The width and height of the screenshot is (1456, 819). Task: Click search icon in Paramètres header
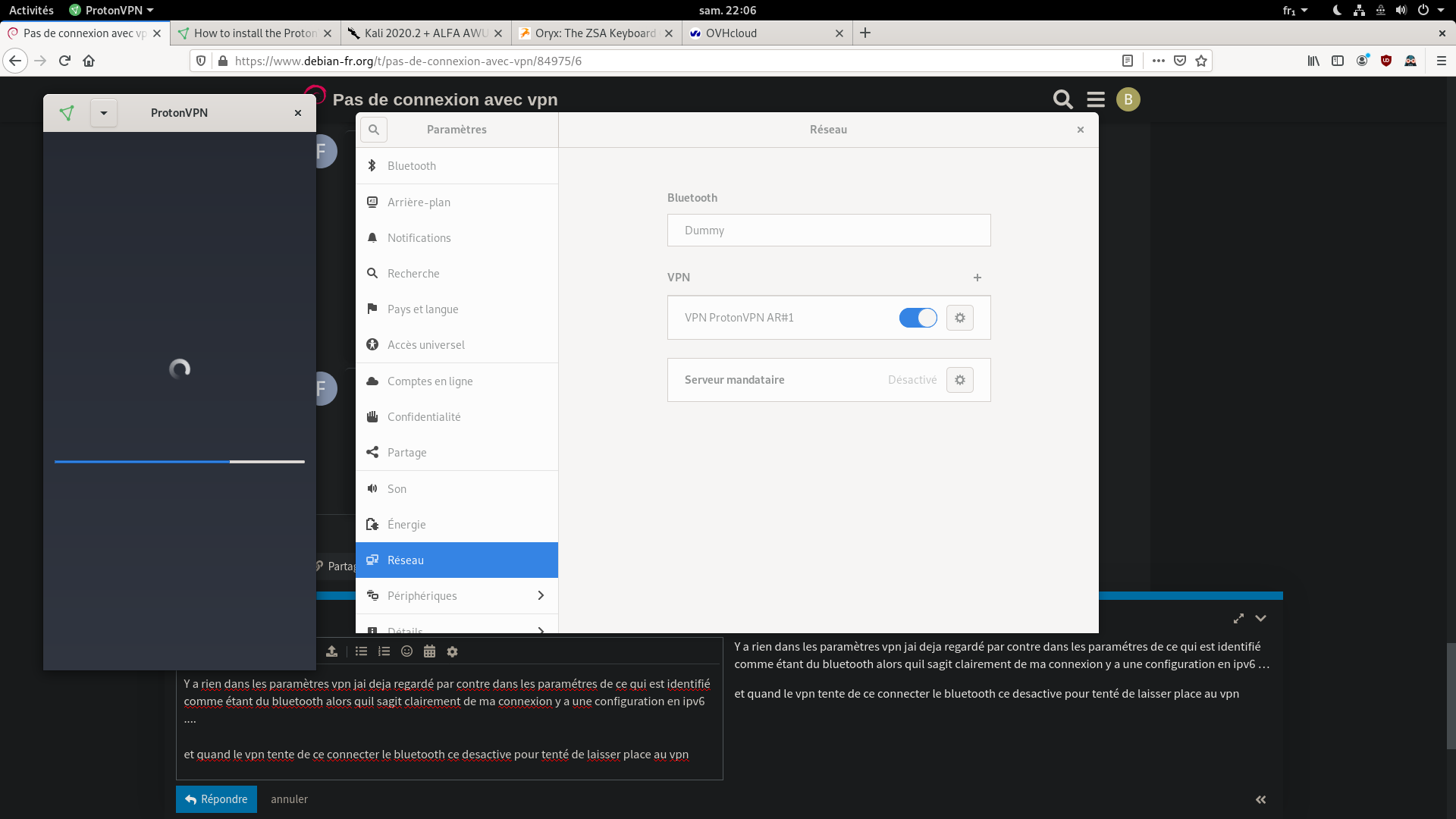point(374,130)
